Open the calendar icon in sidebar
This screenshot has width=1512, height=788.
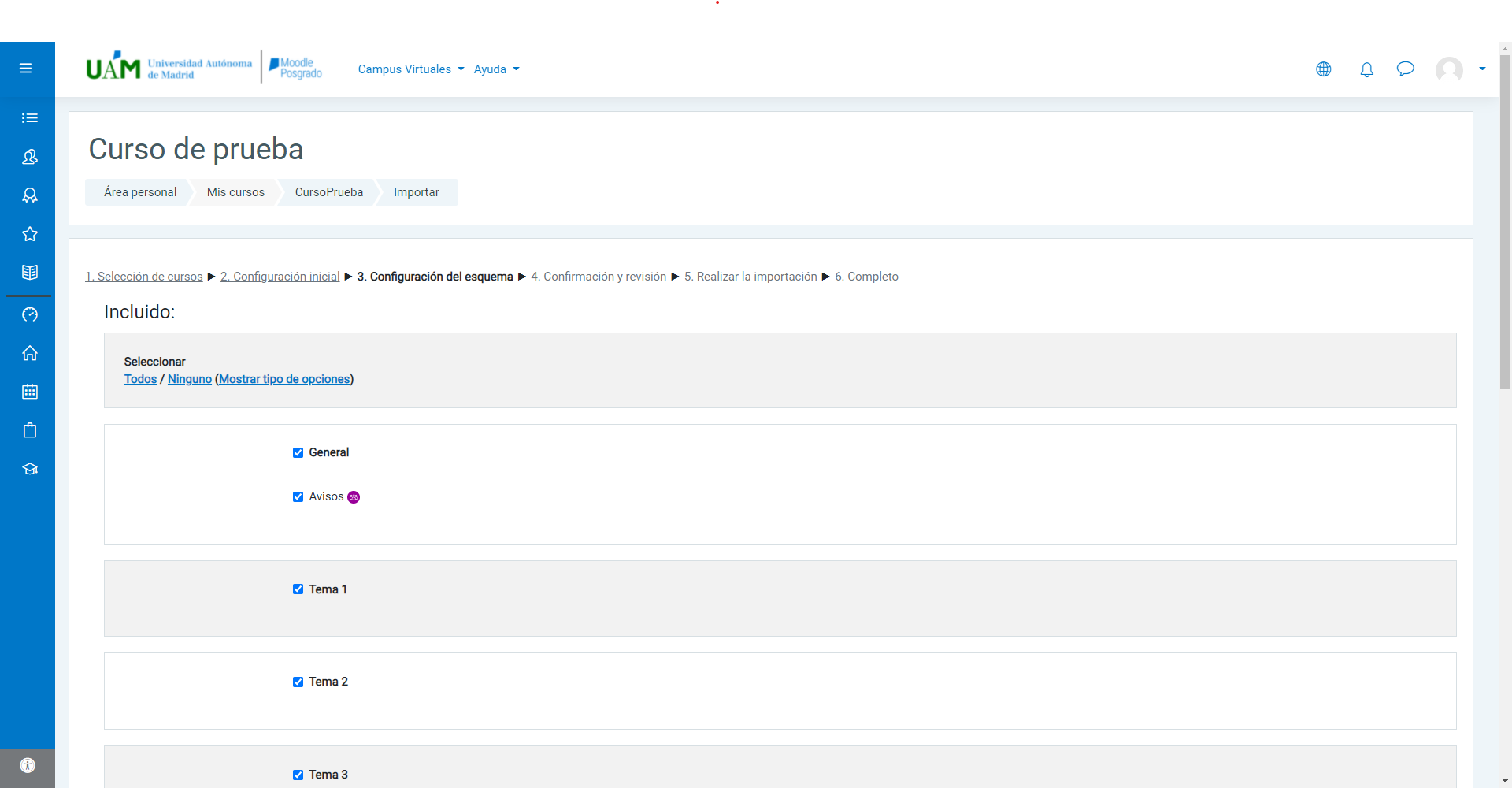30,392
